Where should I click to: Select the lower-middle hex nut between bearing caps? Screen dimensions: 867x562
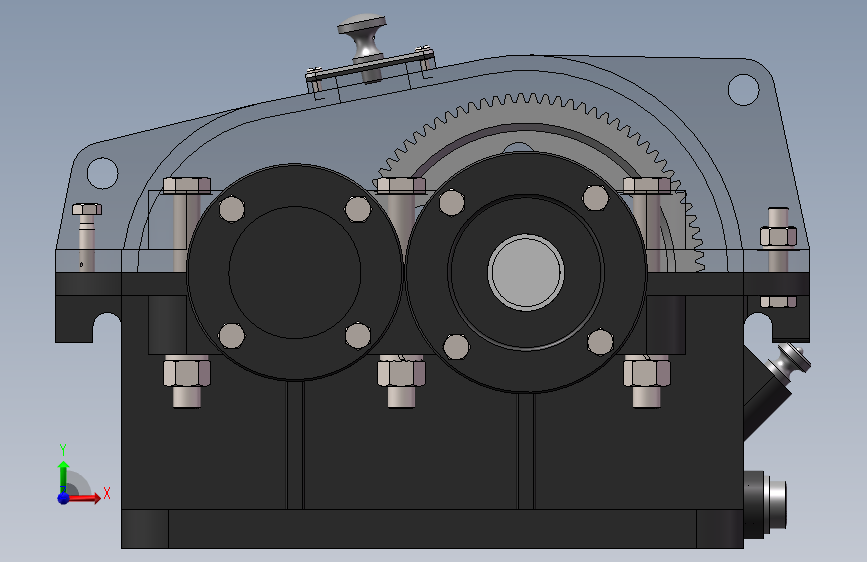(x=401, y=372)
